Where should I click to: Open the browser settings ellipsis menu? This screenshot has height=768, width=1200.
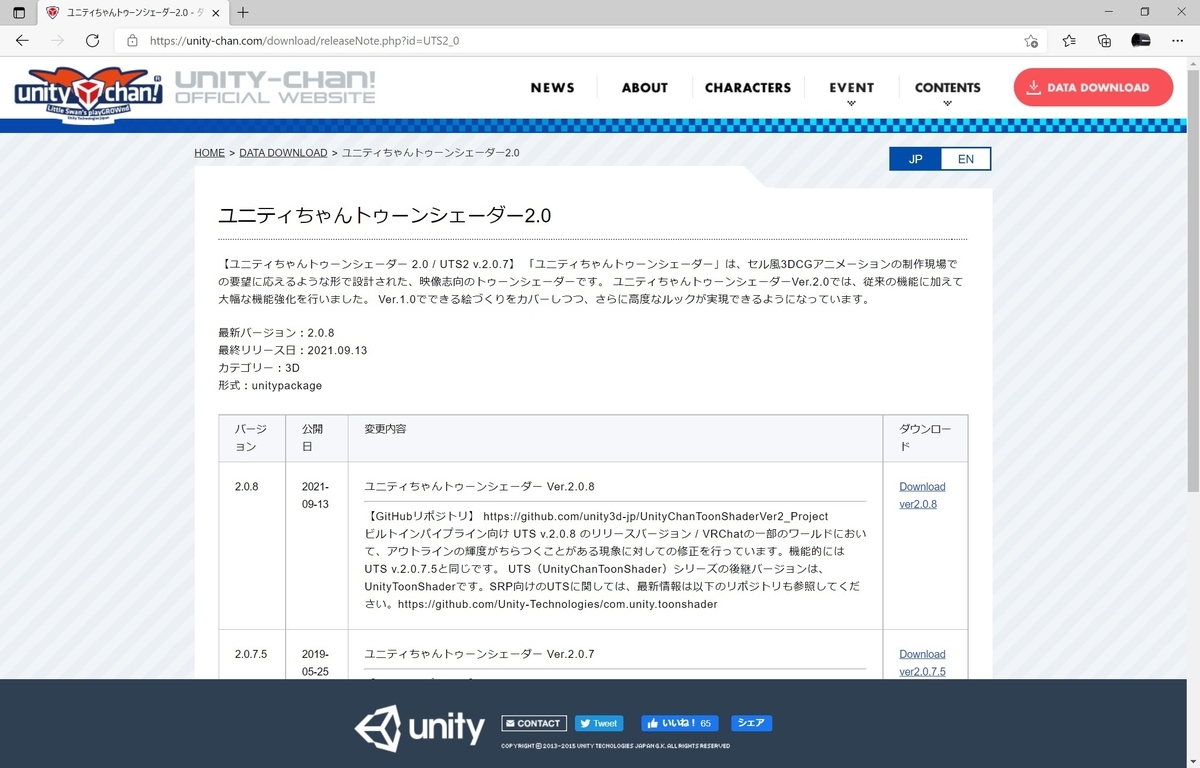coord(1176,41)
